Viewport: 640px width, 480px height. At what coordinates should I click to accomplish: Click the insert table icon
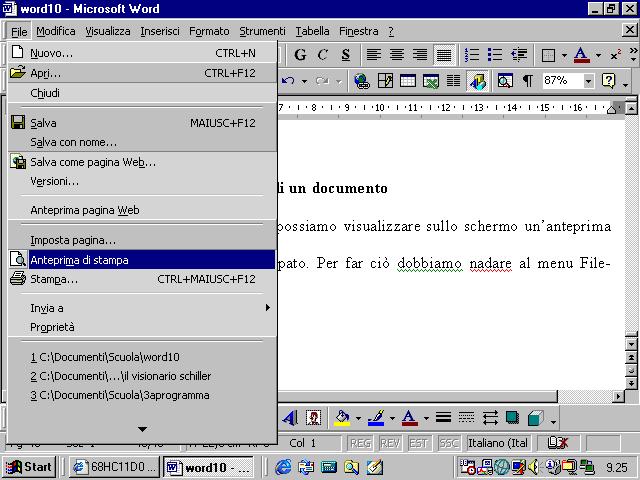[408, 81]
